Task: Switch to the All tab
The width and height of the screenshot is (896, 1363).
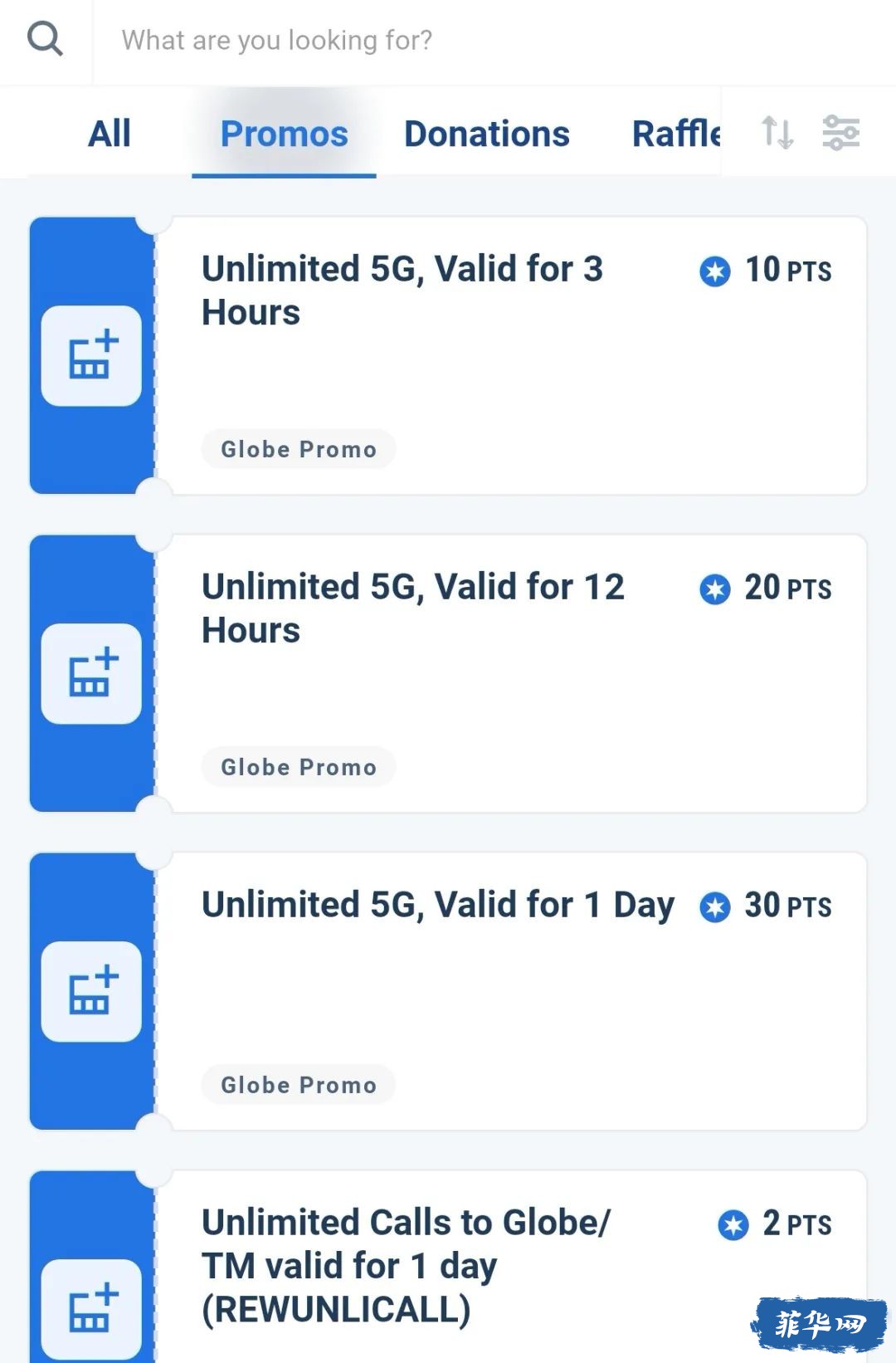Action: [x=110, y=134]
